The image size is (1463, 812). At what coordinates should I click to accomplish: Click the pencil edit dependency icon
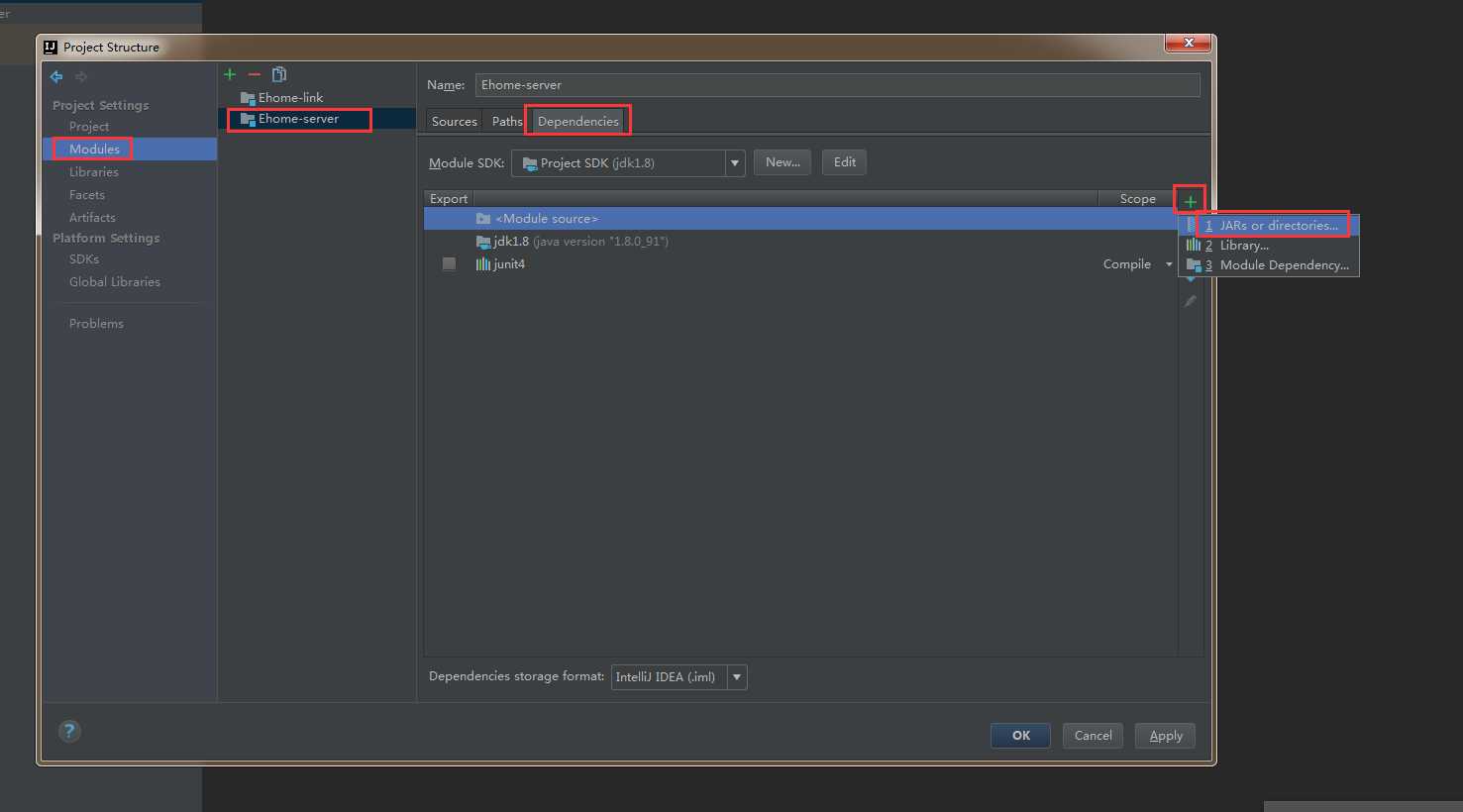pyautogui.click(x=1191, y=301)
